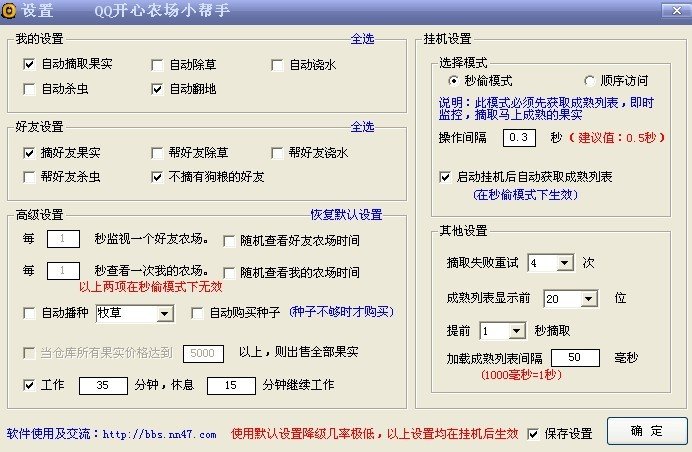Click the (1000毫秒=1秒) note
Screen dimensions: 692x452
tap(521, 375)
